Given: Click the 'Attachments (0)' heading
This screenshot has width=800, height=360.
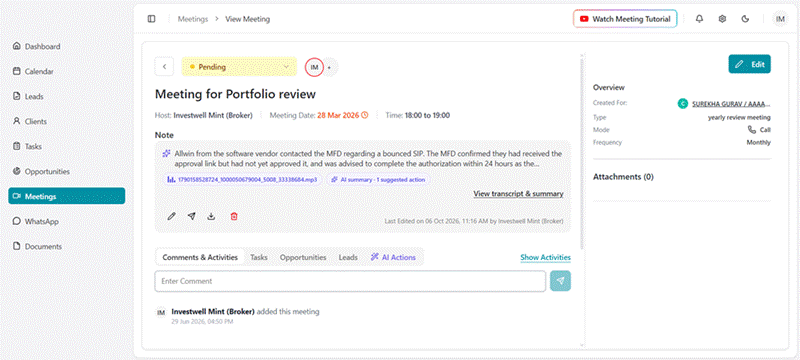Looking at the screenshot, I should 623,177.
